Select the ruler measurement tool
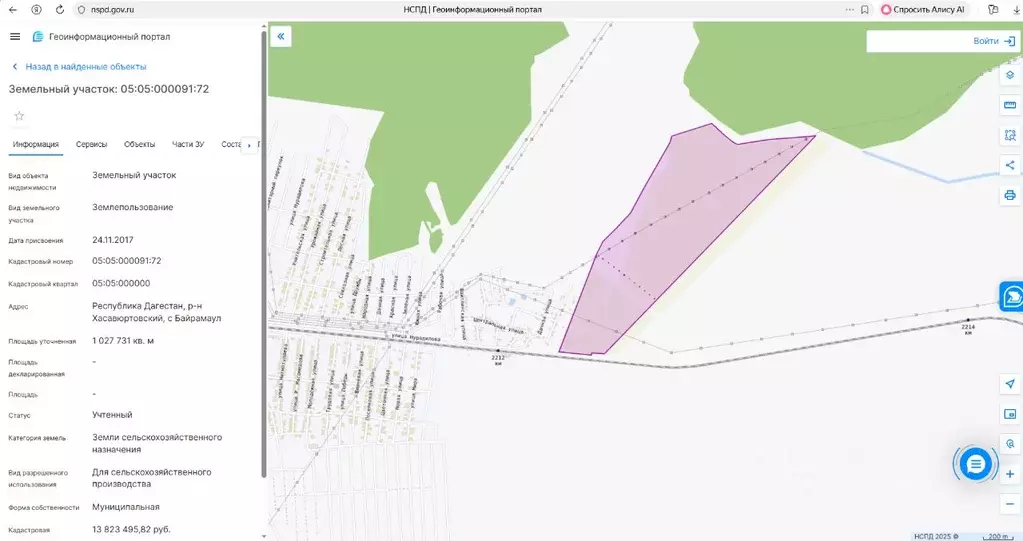Screen dimensions: 1023x541 [1009, 105]
